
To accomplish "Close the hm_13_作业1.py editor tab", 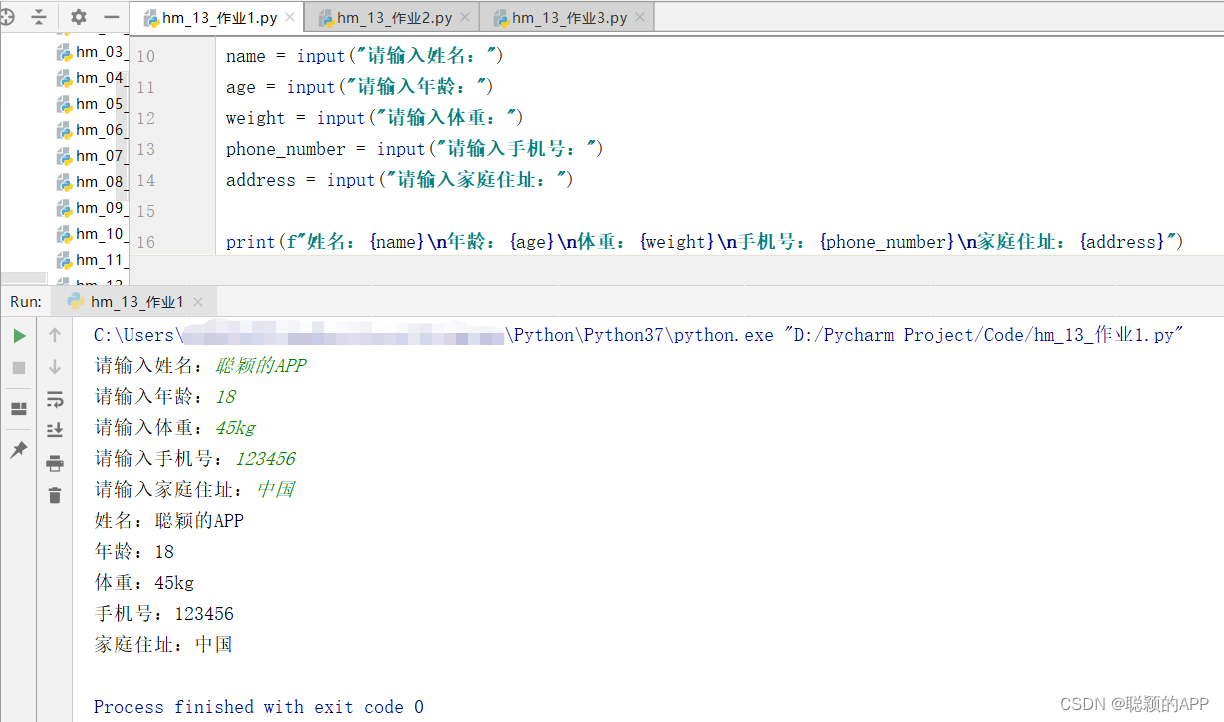I will 291,18.
